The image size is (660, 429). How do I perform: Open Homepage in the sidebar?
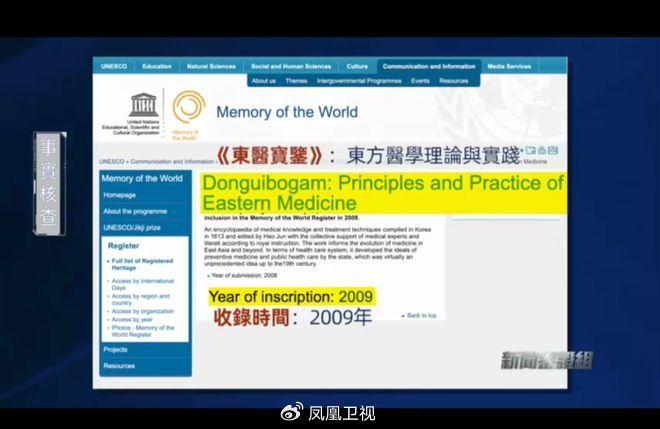[120, 195]
